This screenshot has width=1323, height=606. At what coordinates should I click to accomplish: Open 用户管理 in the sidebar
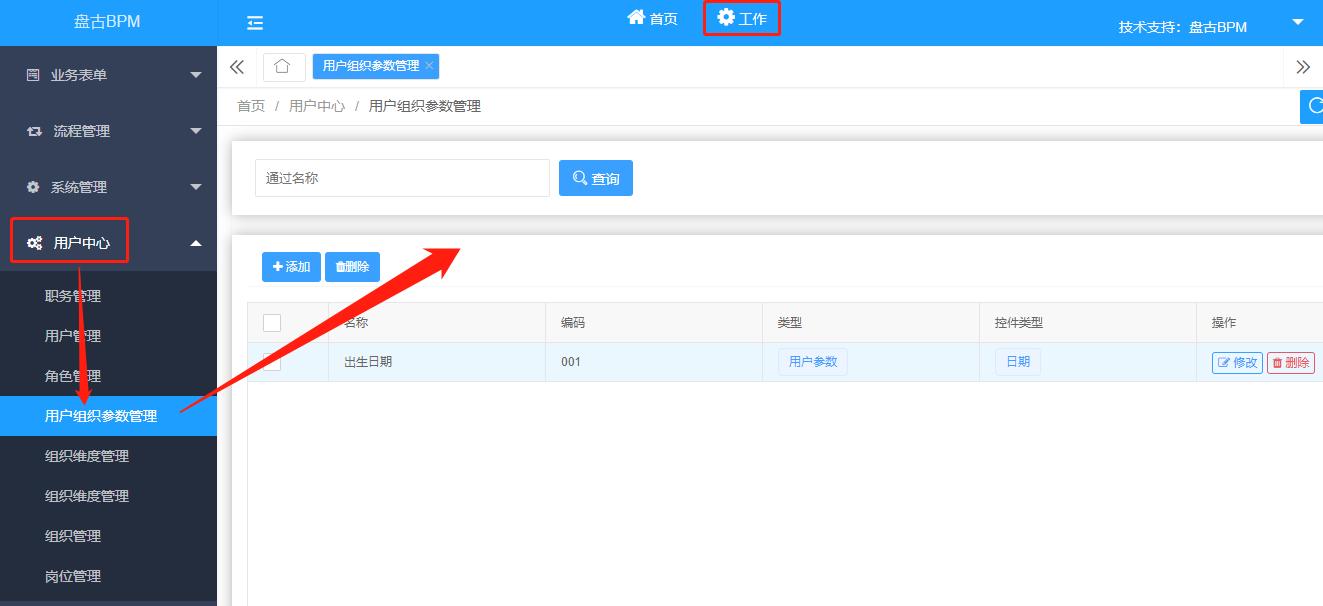click(108, 336)
